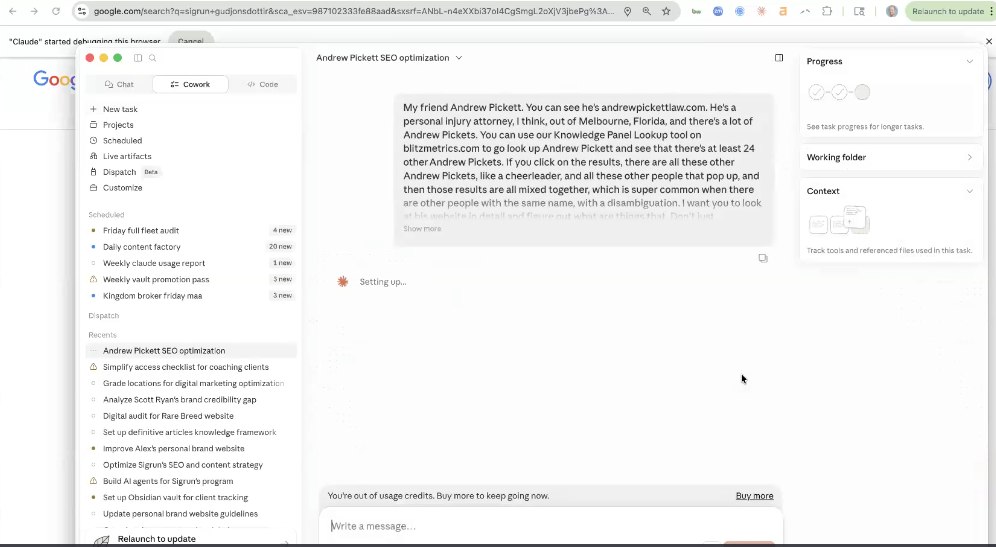Bookmark this page with the star
This screenshot has width=996, height=547.
click(666, 11)
